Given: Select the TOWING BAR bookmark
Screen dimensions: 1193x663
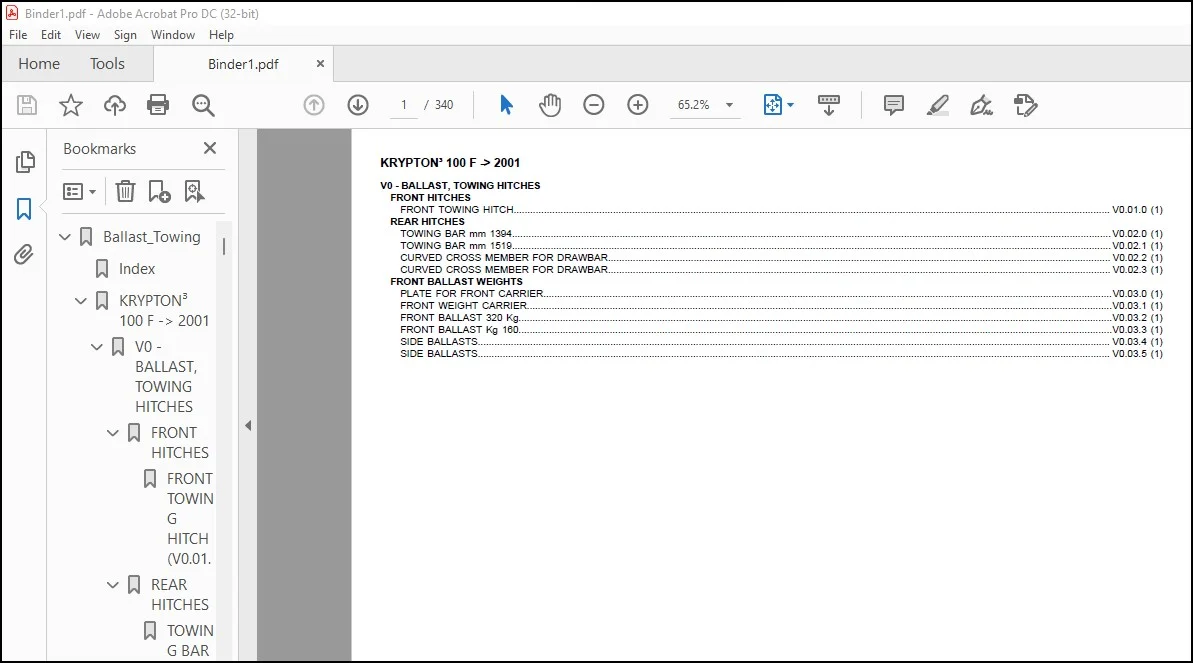Looking at the screenshot, I should click(189, 640).
